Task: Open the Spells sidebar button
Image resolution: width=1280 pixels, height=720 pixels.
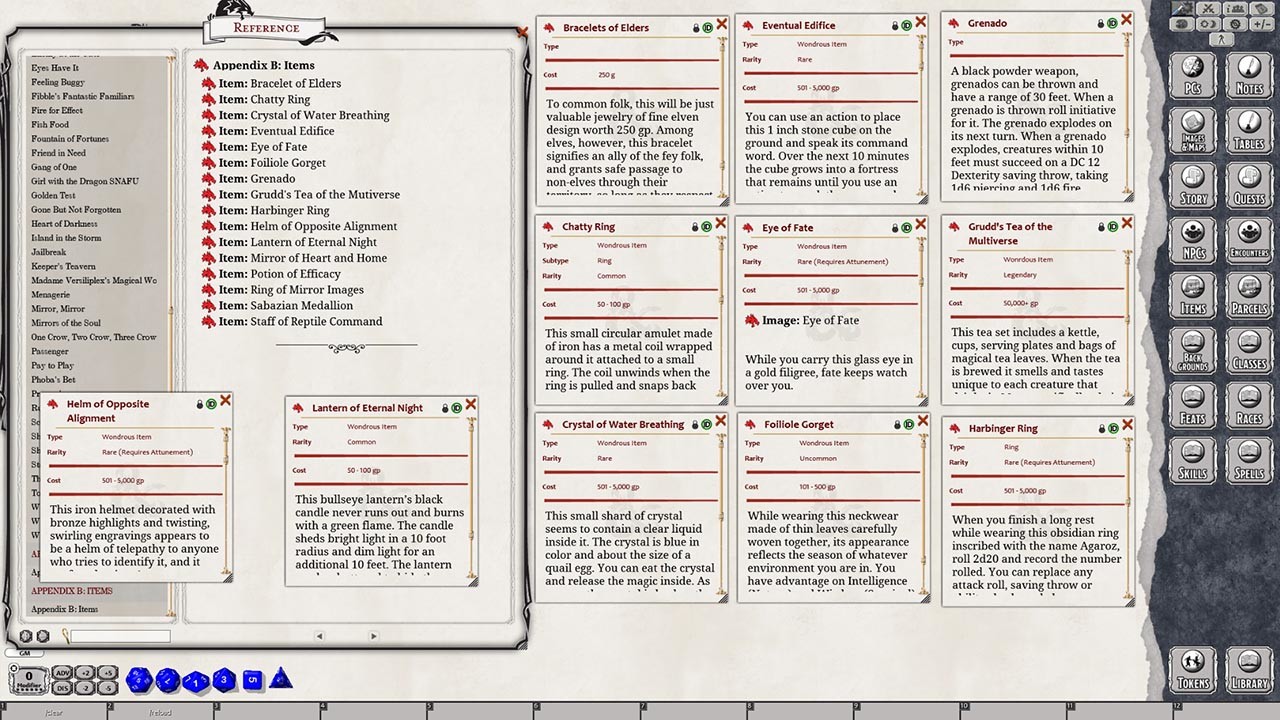Action: pyautogui.click(x=1248, y=461)
